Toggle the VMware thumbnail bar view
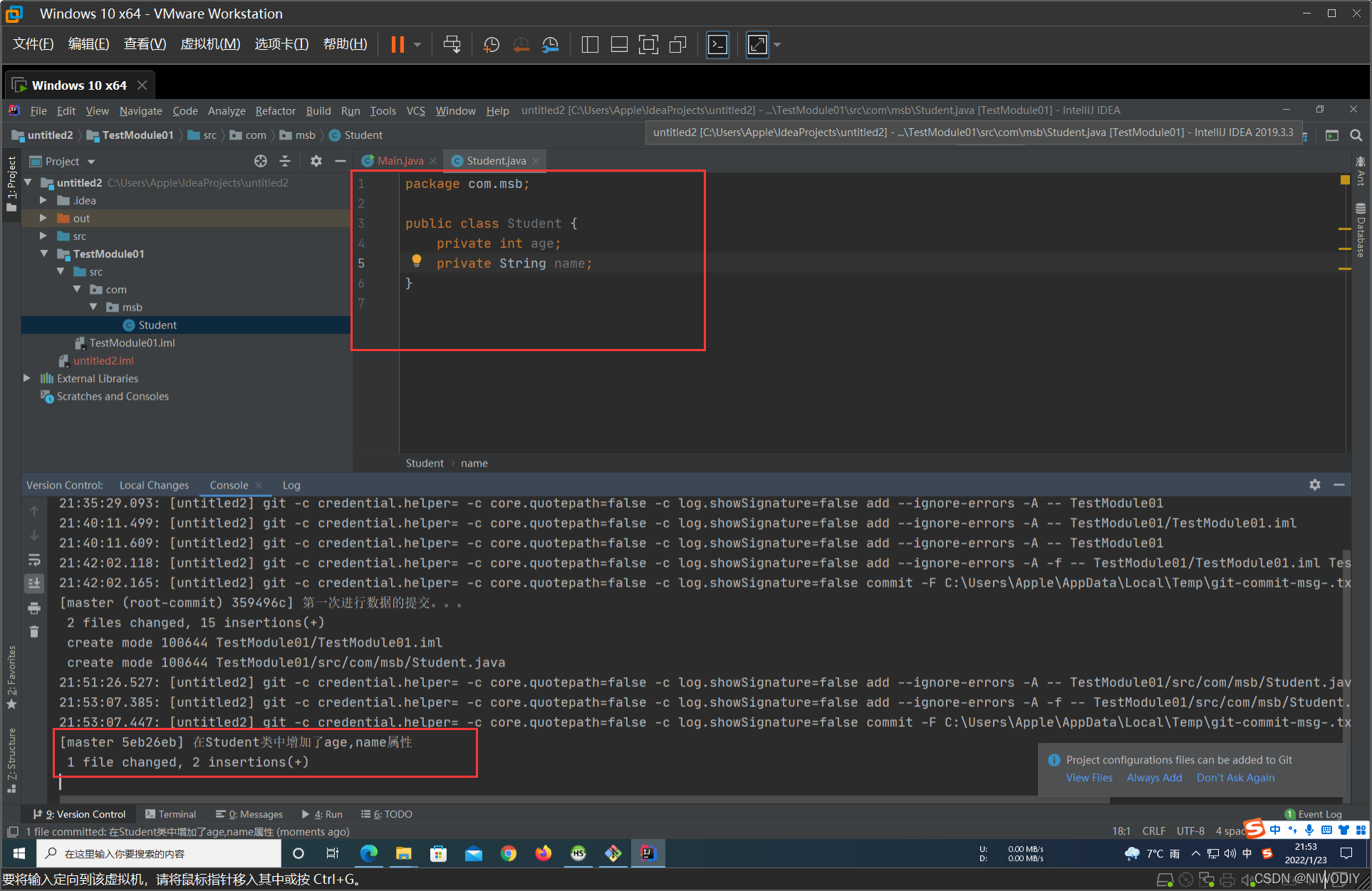The height and width of the screenshot is (891, 1372). pyautogui.click(x=619, y=44)
